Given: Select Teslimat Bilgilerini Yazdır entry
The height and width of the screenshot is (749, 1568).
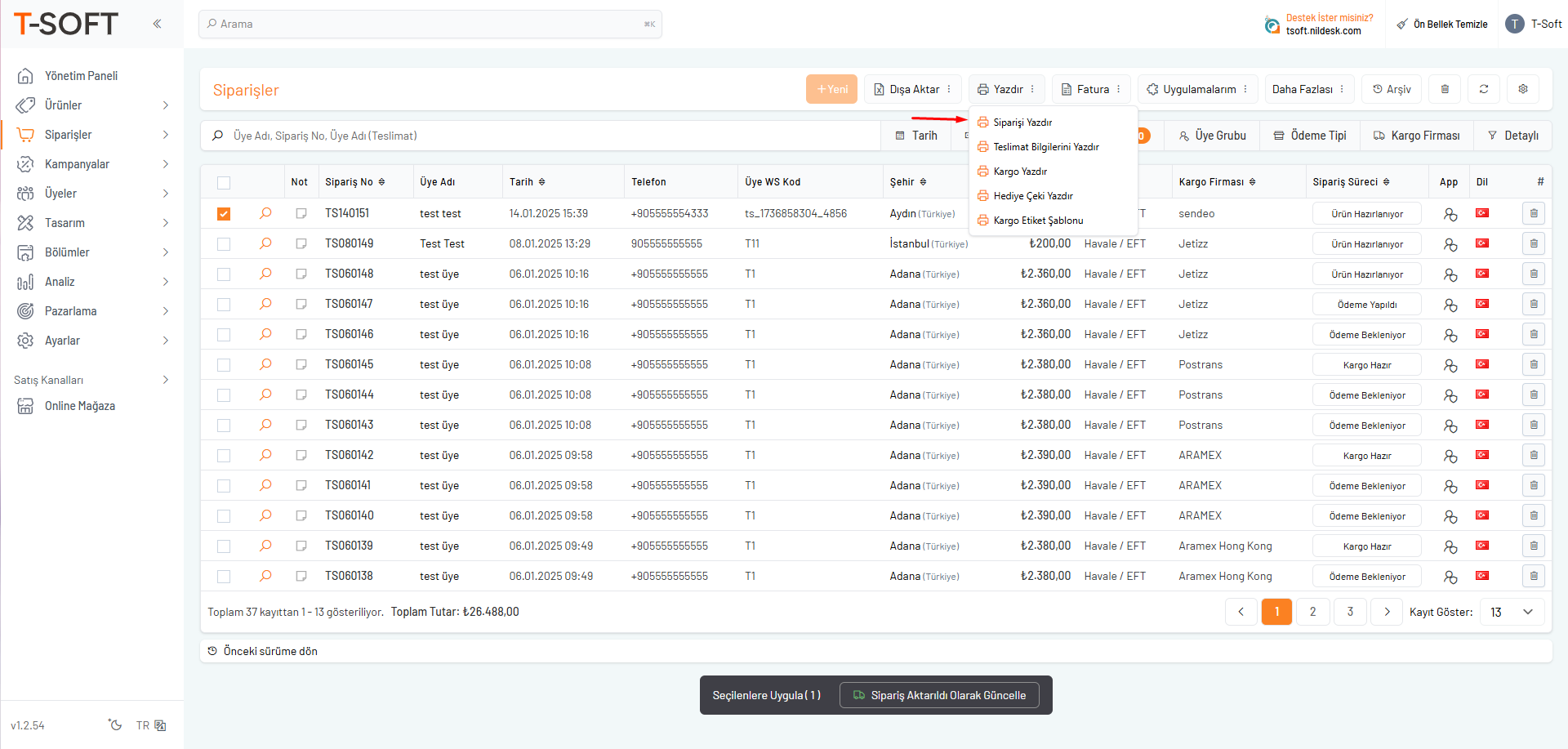Looking at the screenshot, I should 1053,147.
